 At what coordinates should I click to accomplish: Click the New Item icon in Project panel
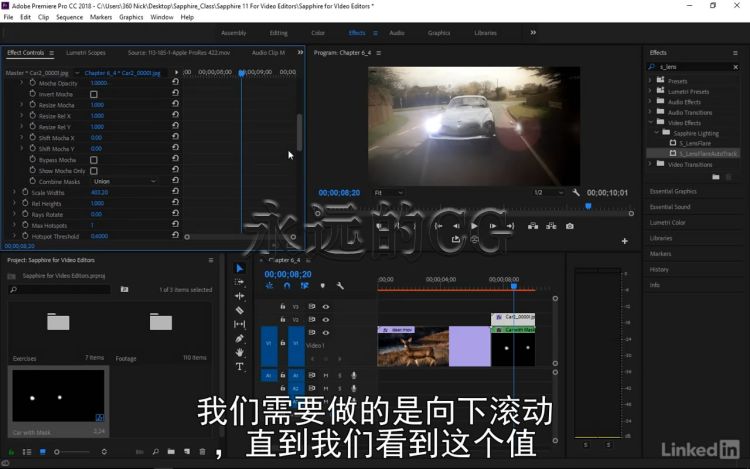tap(187, 451)
